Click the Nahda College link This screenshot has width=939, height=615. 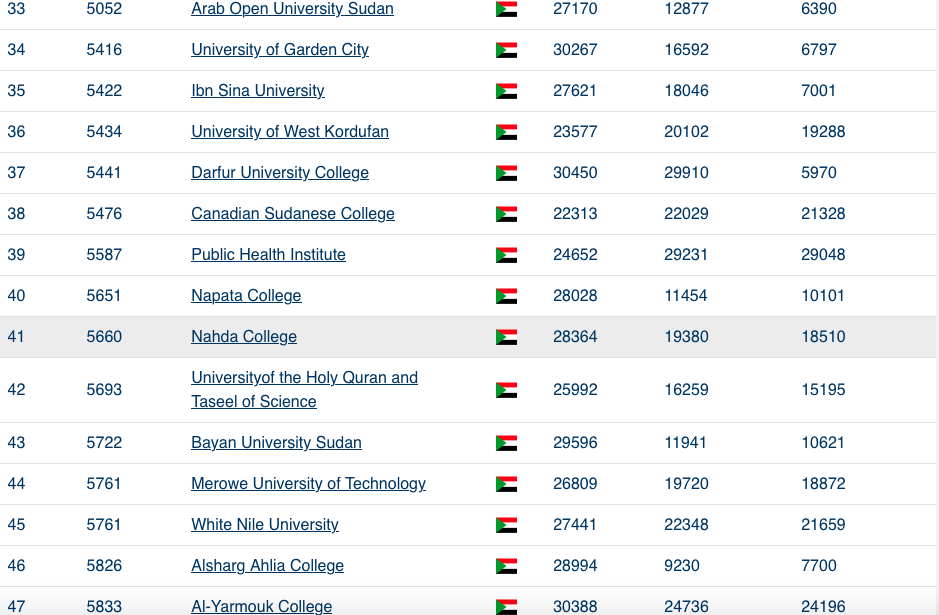pos(244,337)
